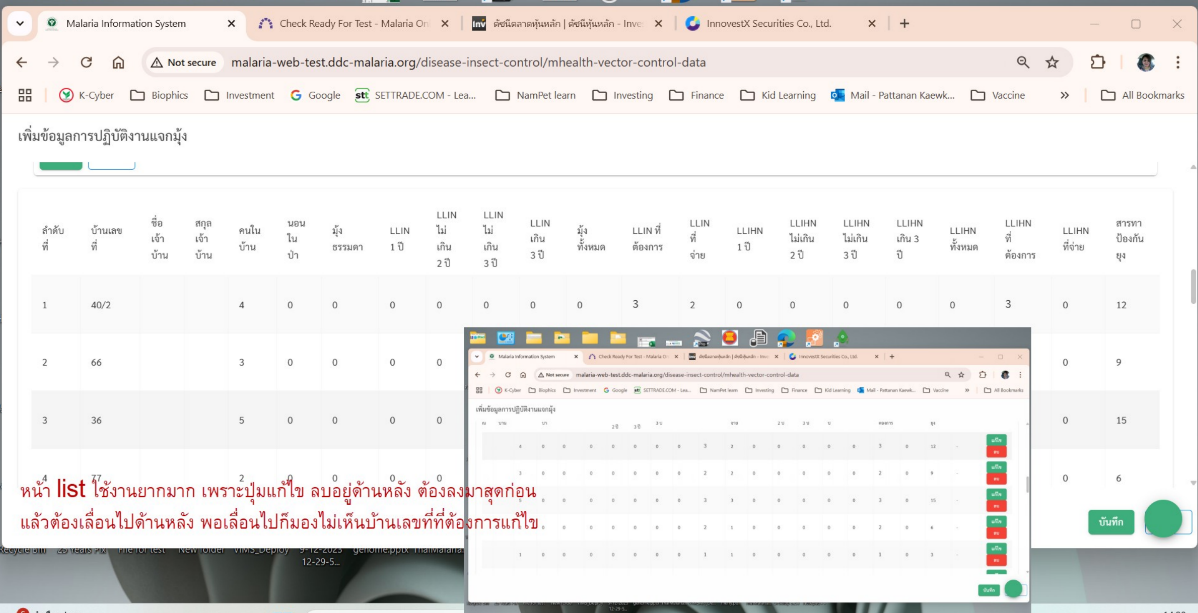The image size is (1198, 613).
Task: Click the Not secure site info chip
Action: click(183, 62)
